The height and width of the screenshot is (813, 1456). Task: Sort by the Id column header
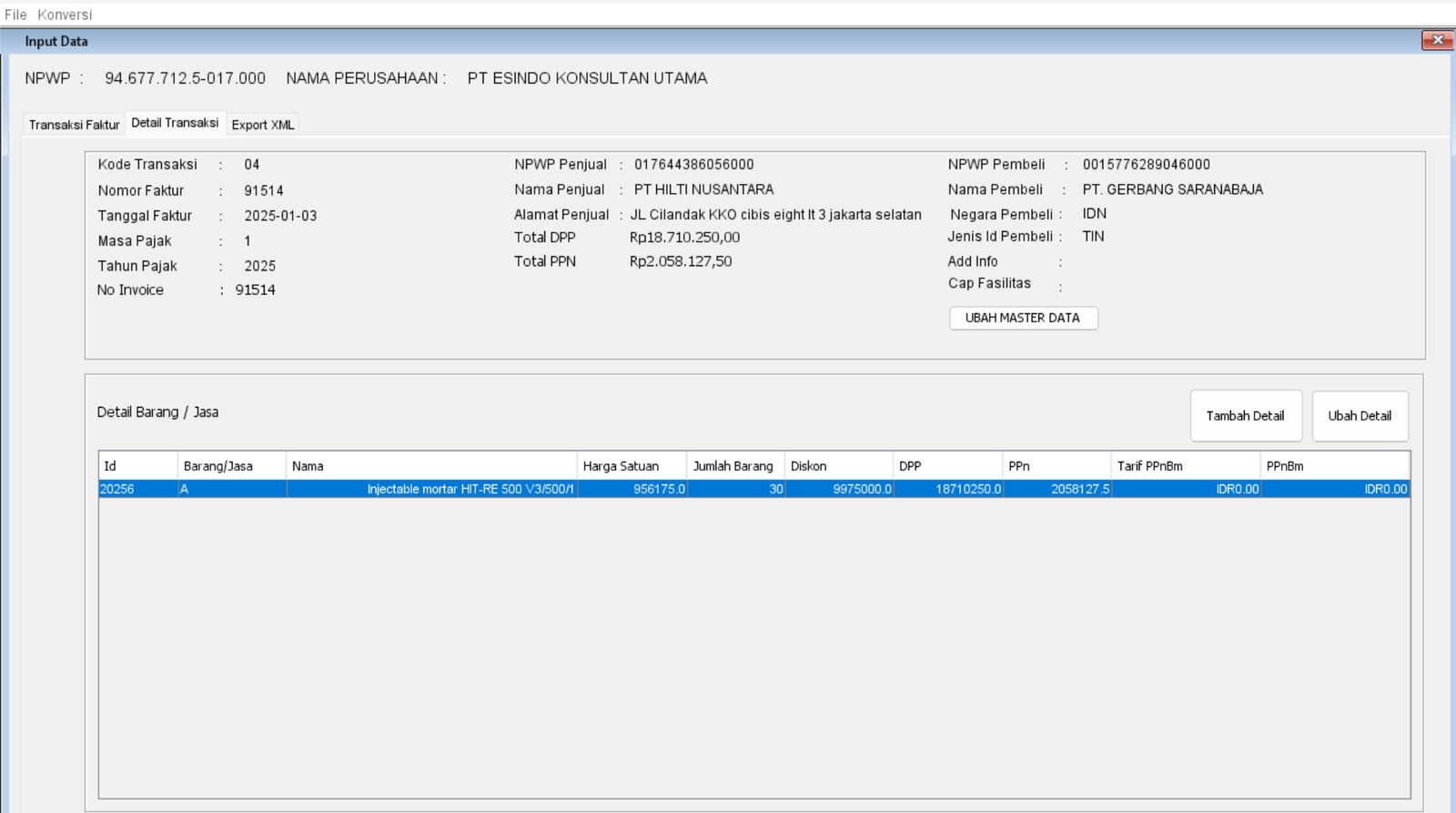(x=137, y=466)
